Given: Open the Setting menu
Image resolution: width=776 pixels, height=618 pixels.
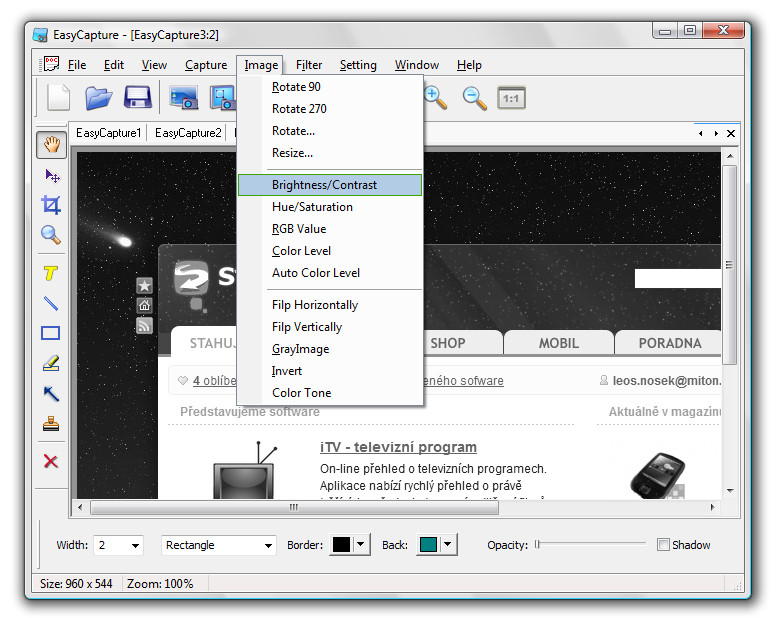Looking at the screenshot, I should 358,65.
